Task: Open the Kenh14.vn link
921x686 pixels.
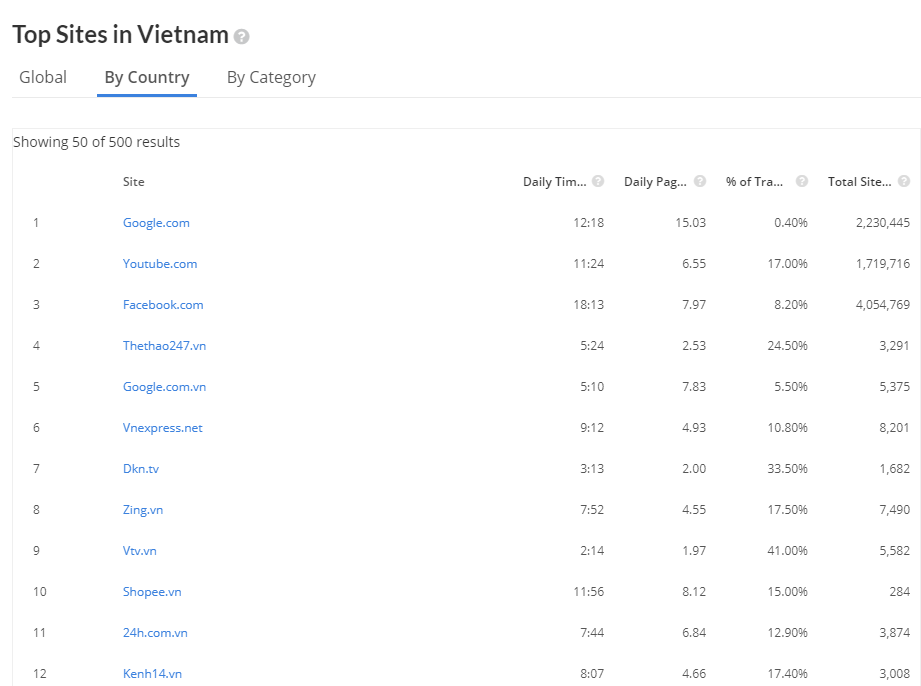Action: [152, 674]
